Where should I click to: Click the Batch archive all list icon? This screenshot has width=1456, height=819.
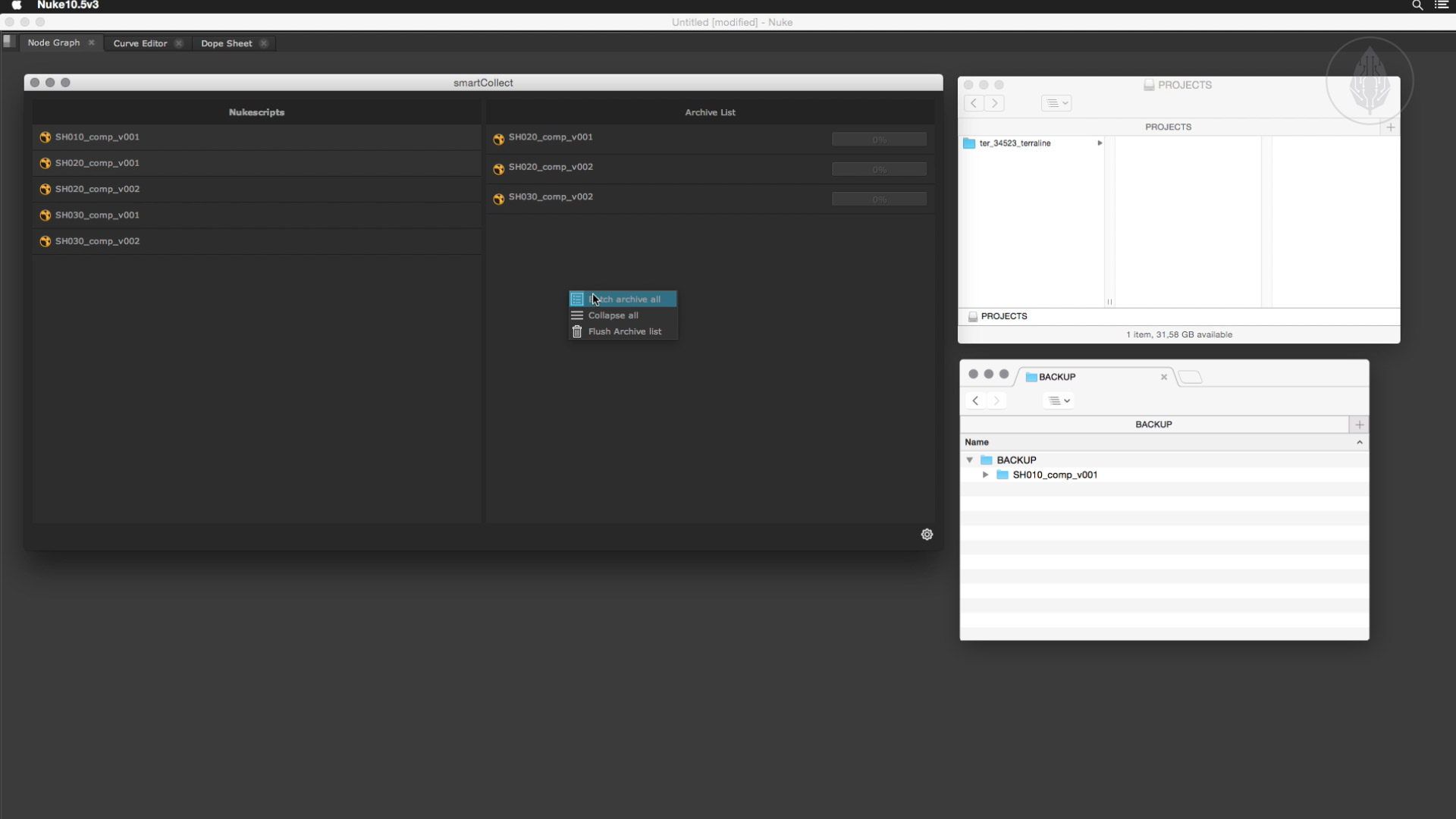point(577,300)
